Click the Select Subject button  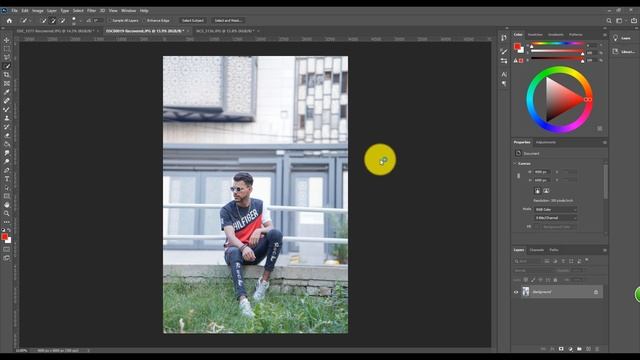coord(192,20)
